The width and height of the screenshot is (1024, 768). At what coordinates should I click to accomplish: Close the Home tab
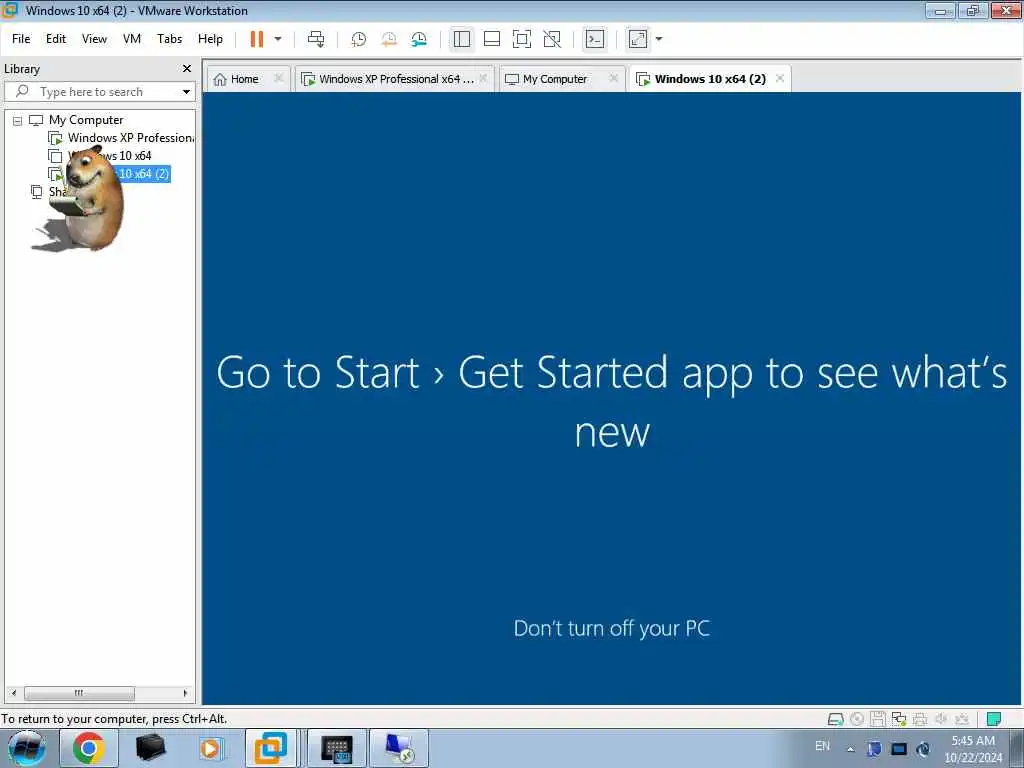279,78
